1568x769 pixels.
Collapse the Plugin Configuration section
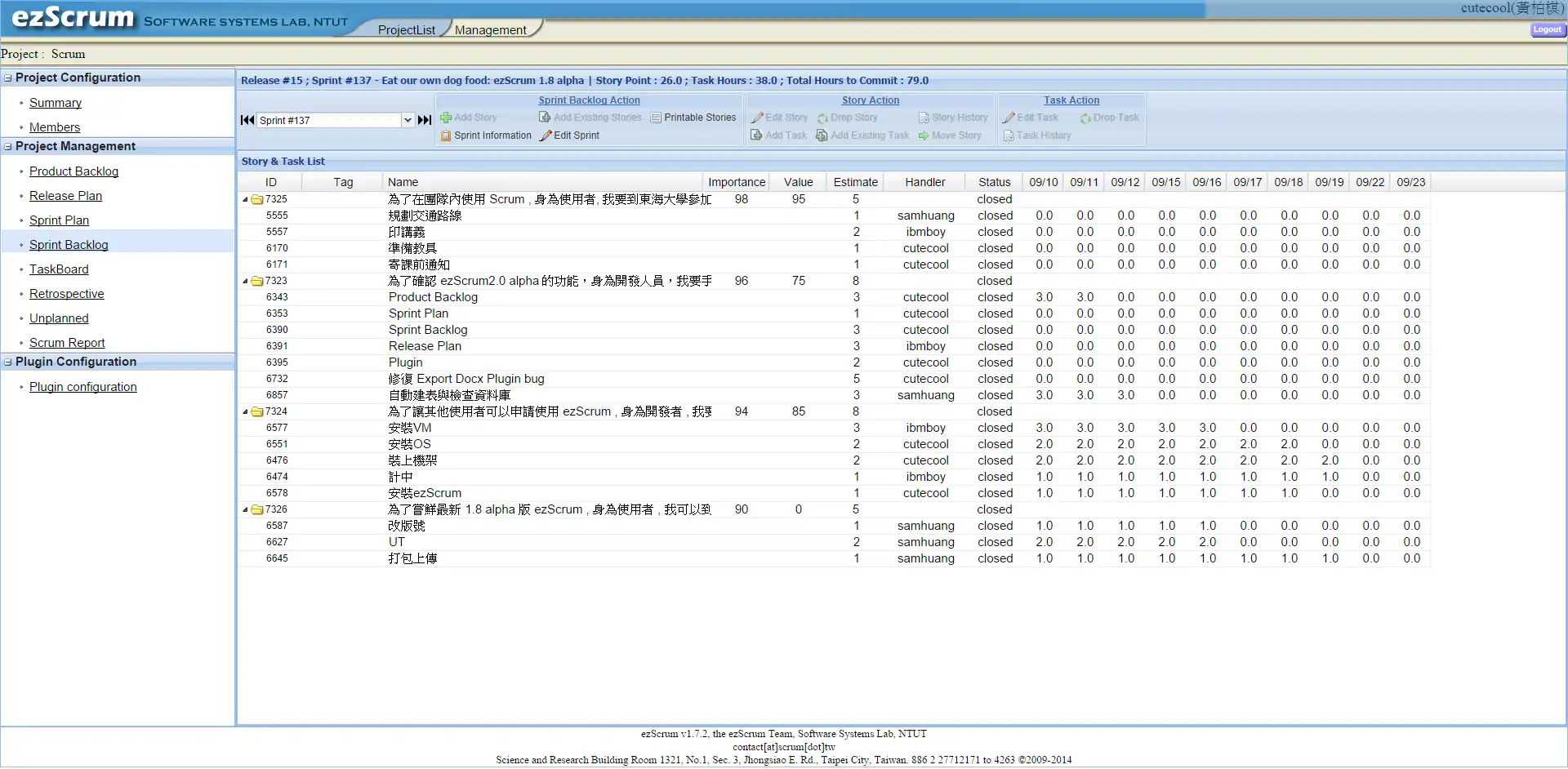pos(8,362)
